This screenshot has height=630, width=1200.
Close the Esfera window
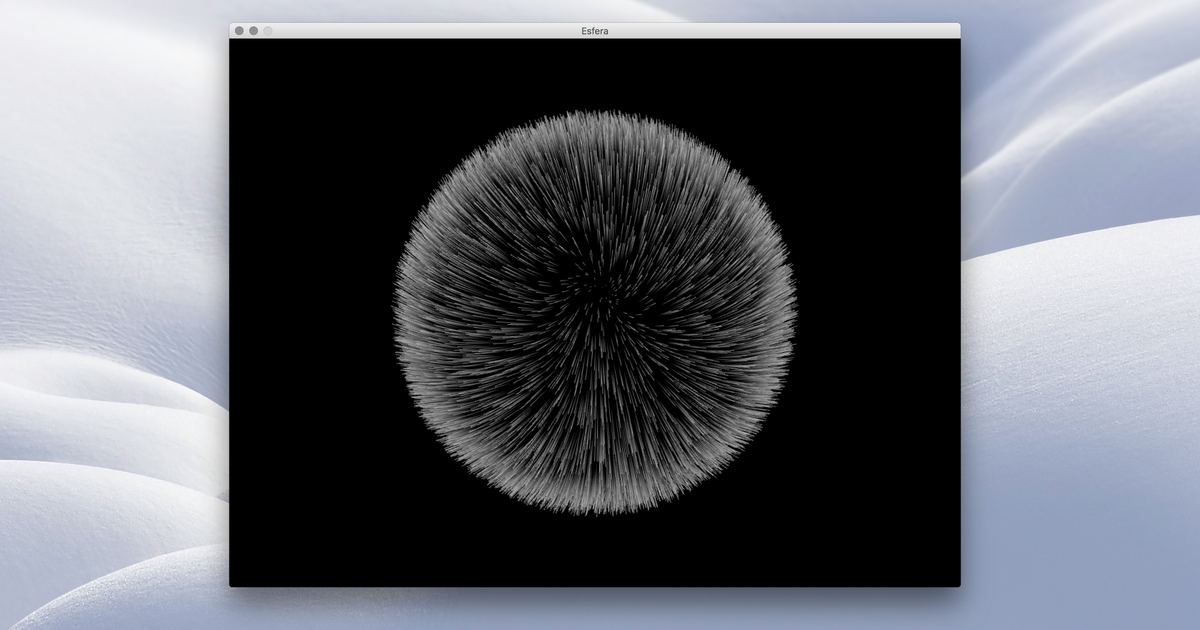click(x=239, y=31)
